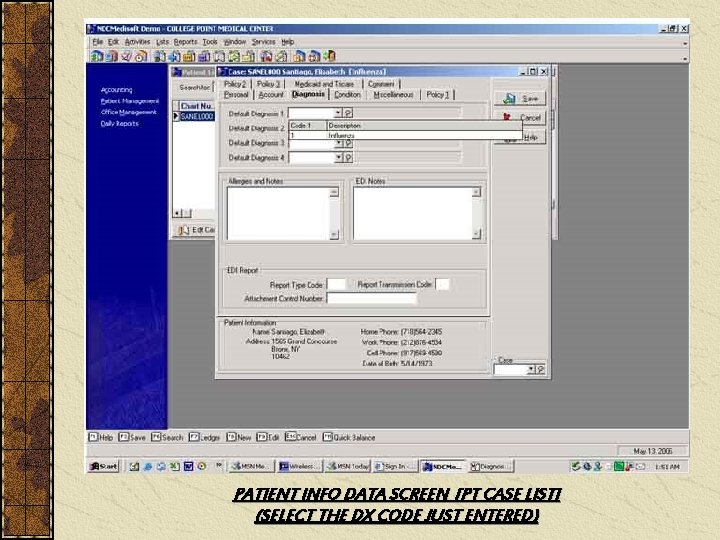Open the Tools menu
The image size is (720, 540).
coord(210,42)
